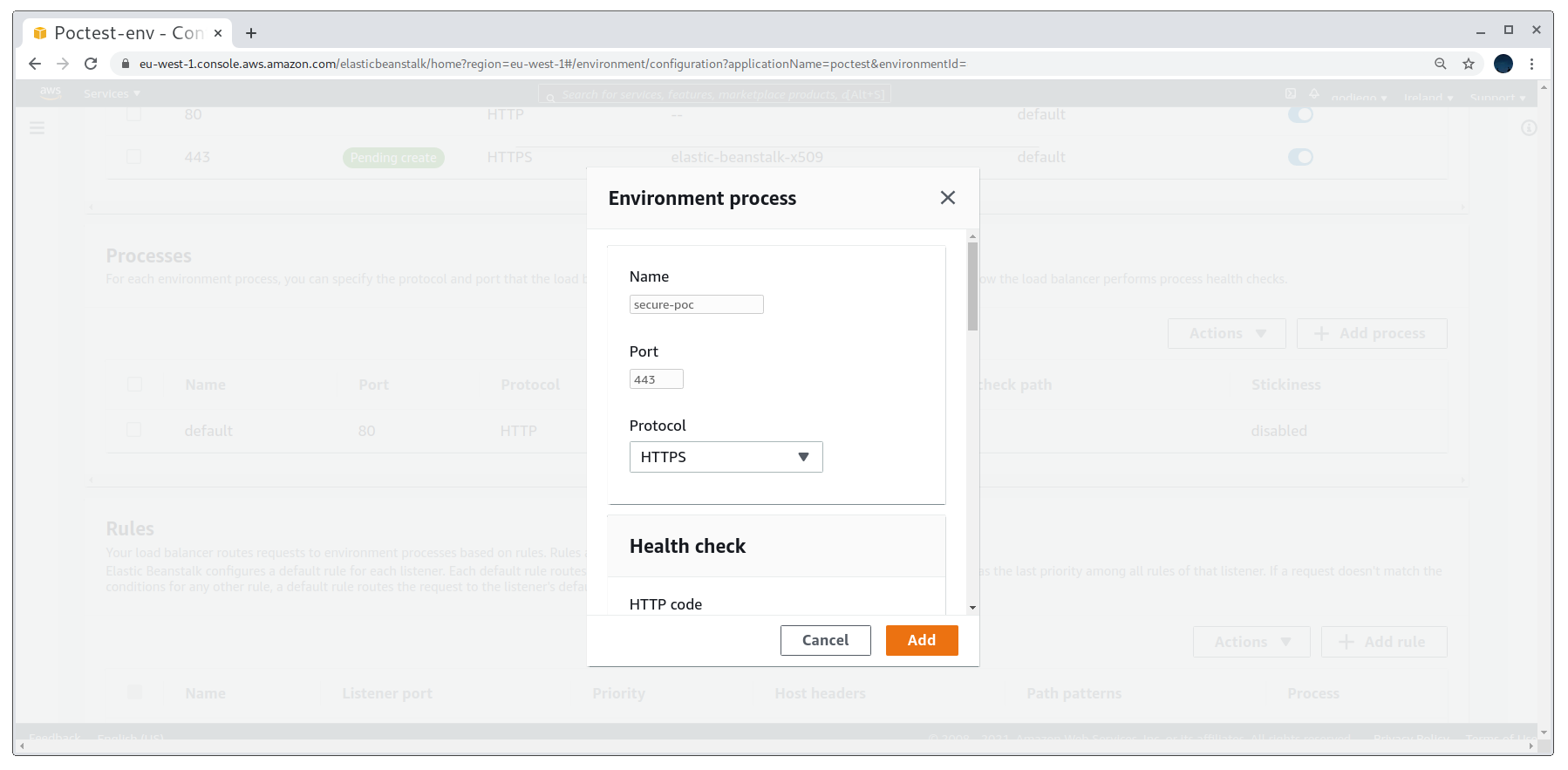Screen dimensions: 1568x770
Task: Check the port 443 listener row checkbox
Action: click(x=134, y=157)
